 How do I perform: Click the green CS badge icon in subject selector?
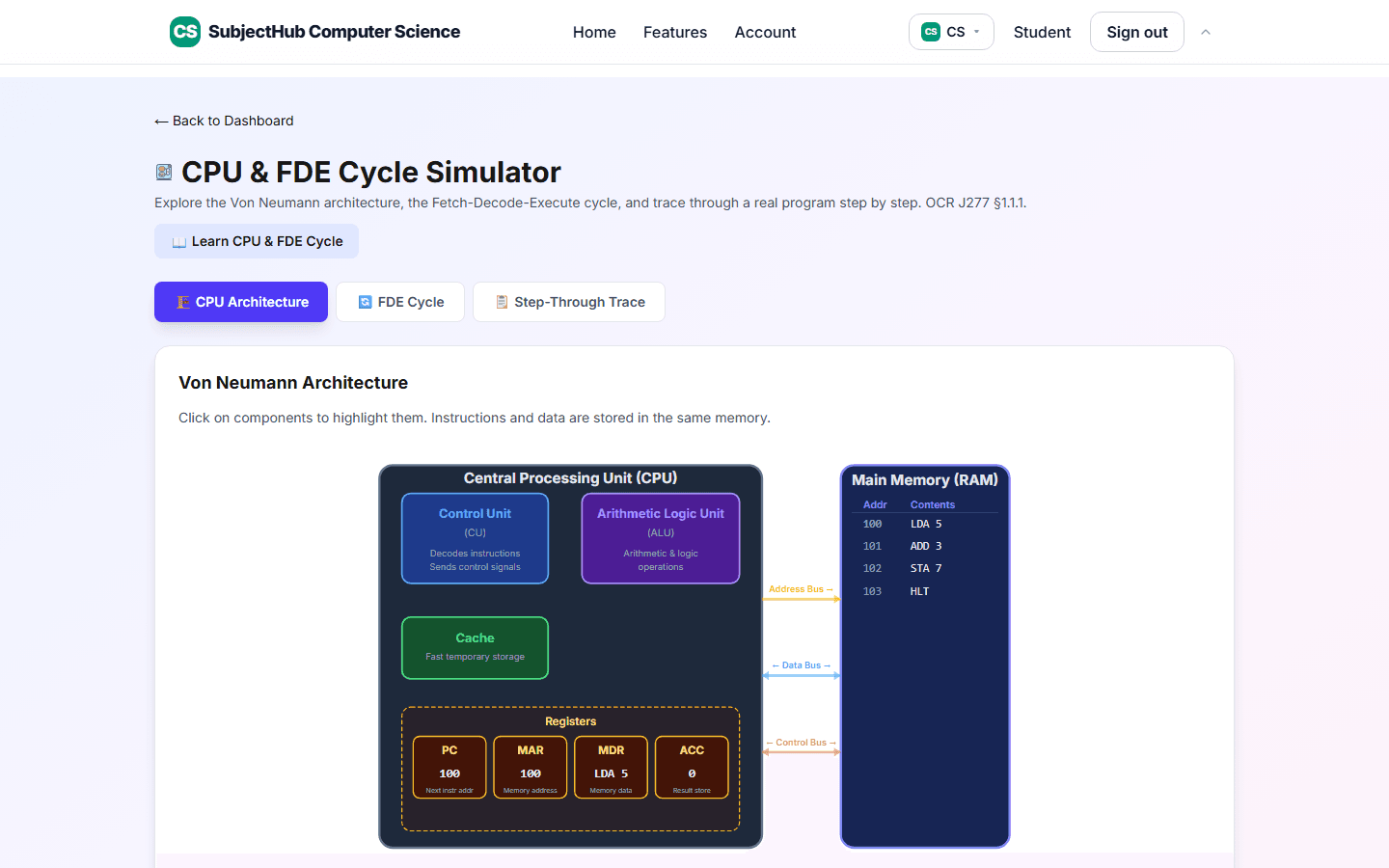931,32
